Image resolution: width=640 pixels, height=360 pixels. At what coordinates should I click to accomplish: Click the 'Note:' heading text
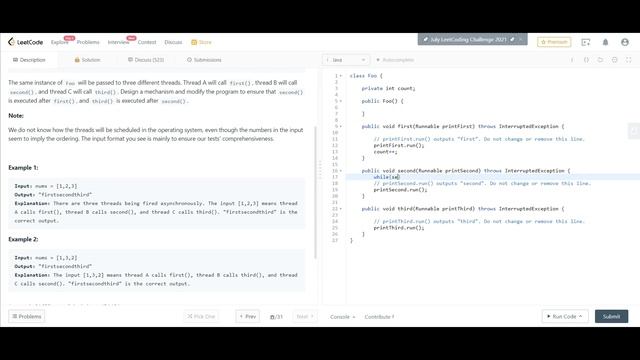[16, 116]
